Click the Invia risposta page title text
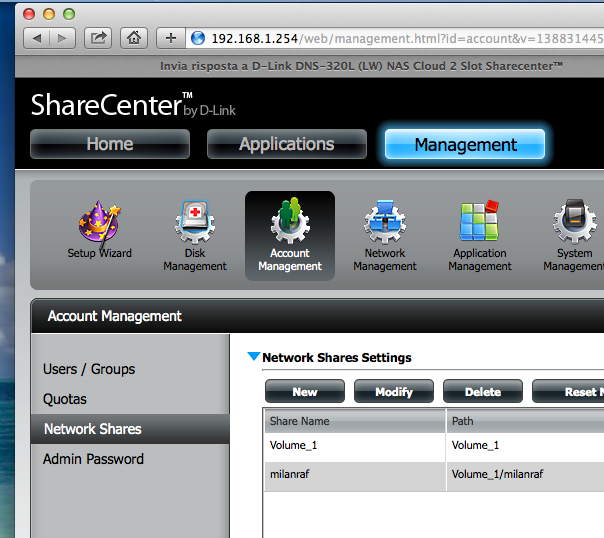The width and height of the screenshot is (604, 538). (x=361, y=66)
